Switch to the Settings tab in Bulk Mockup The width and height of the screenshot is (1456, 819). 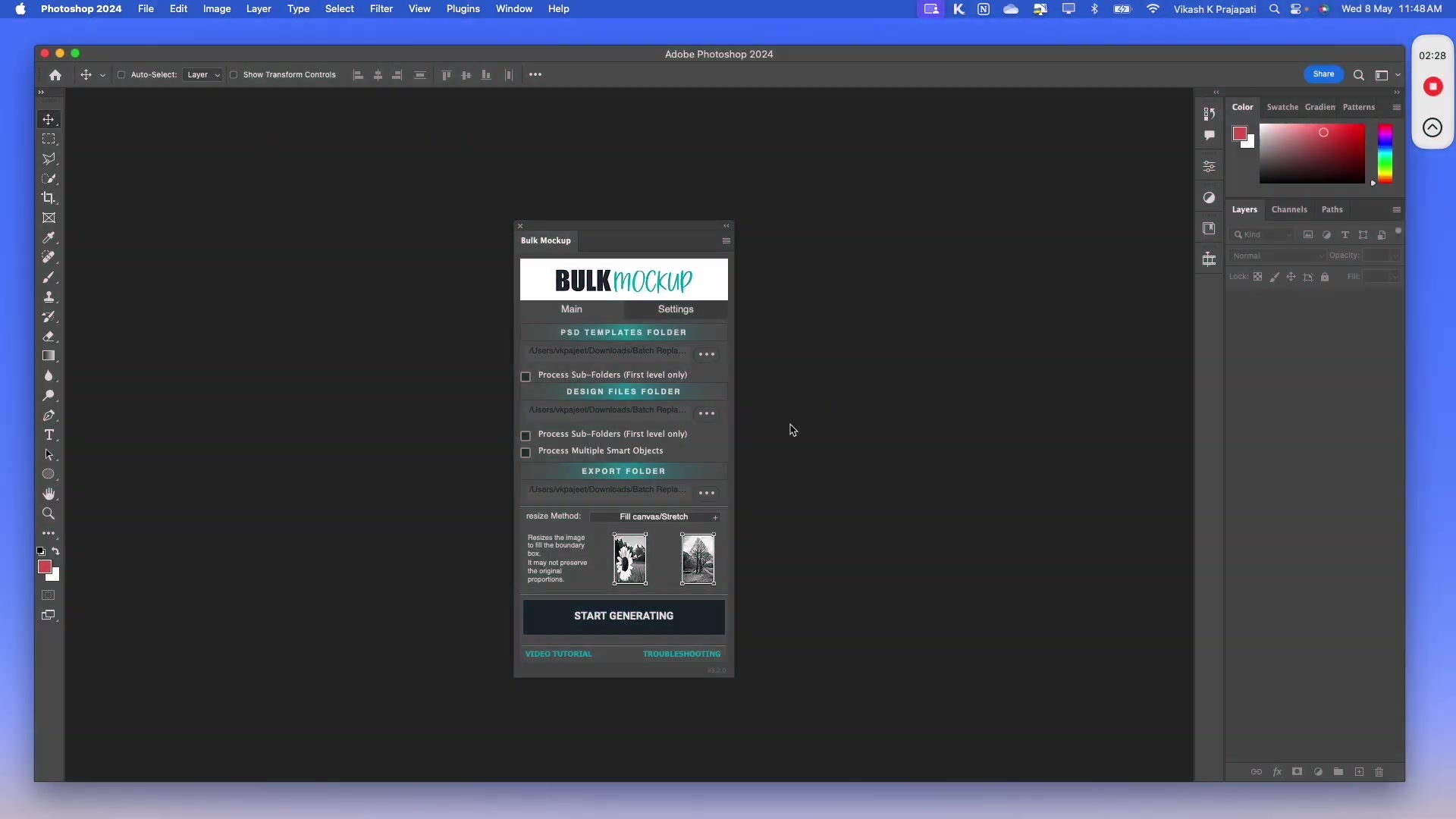(x=676, y=310)
